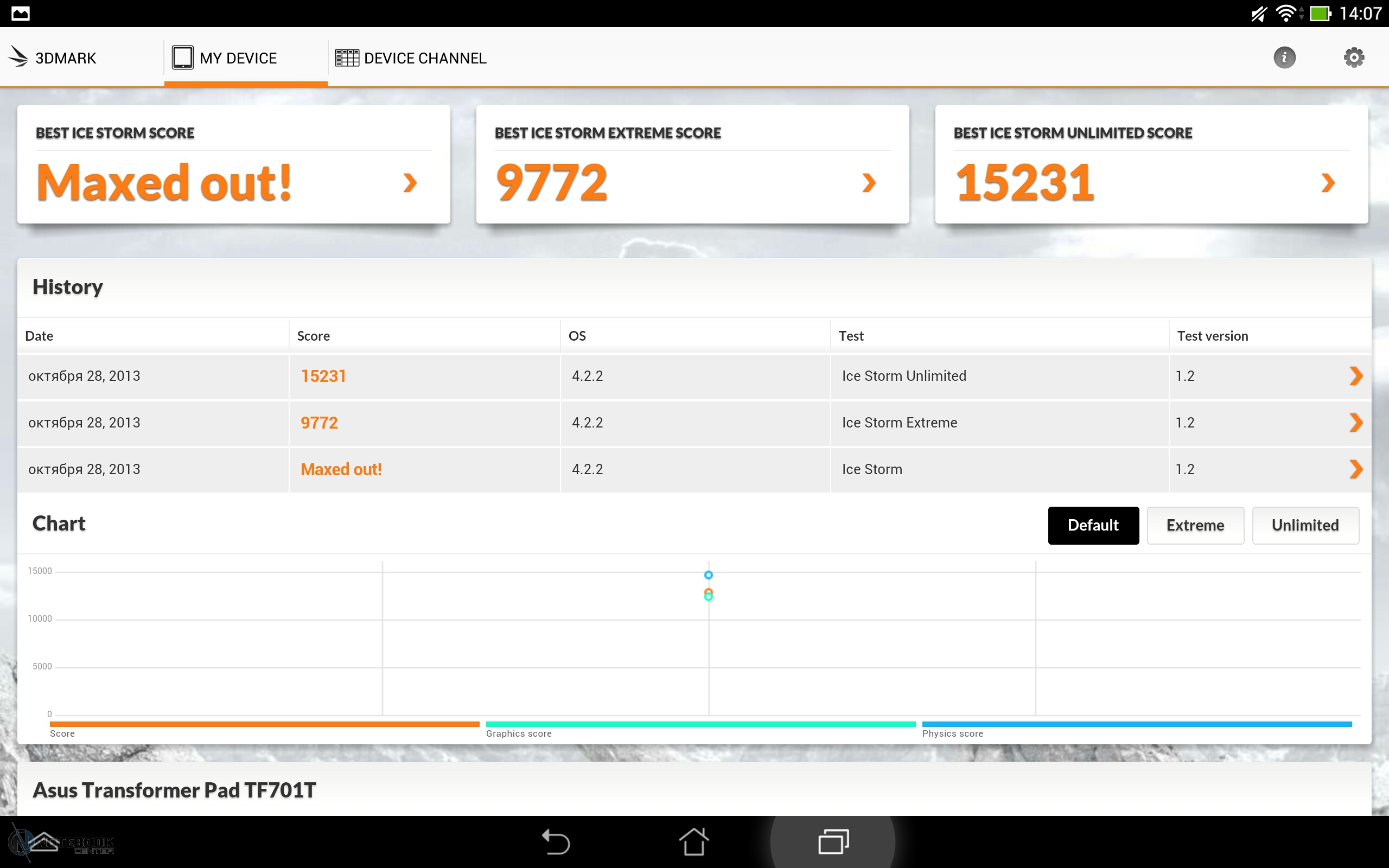Open the Best Ice Storm Extreme Score card

(692, 165)
